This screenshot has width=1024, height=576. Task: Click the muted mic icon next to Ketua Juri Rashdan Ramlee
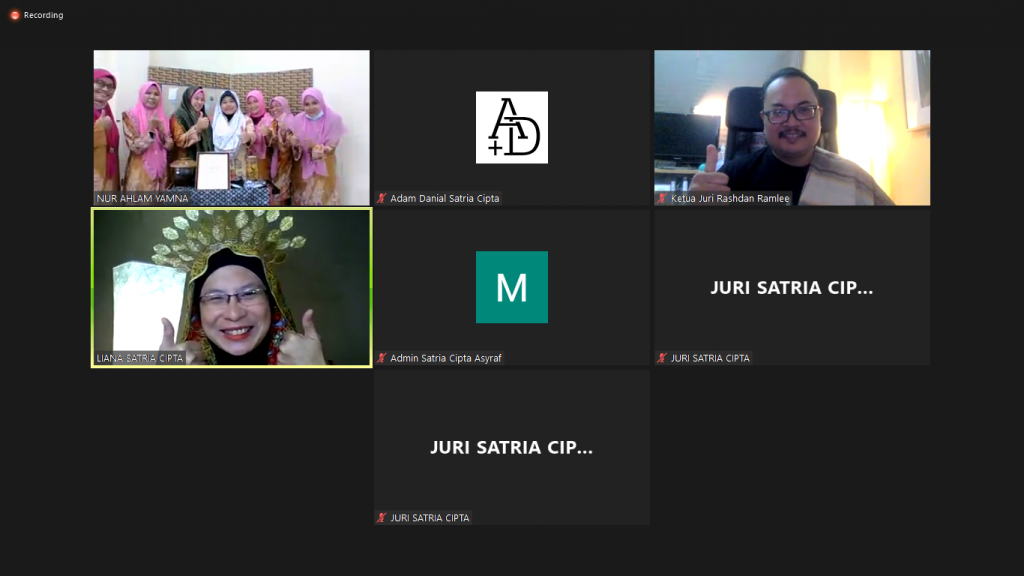pos(662,198)
